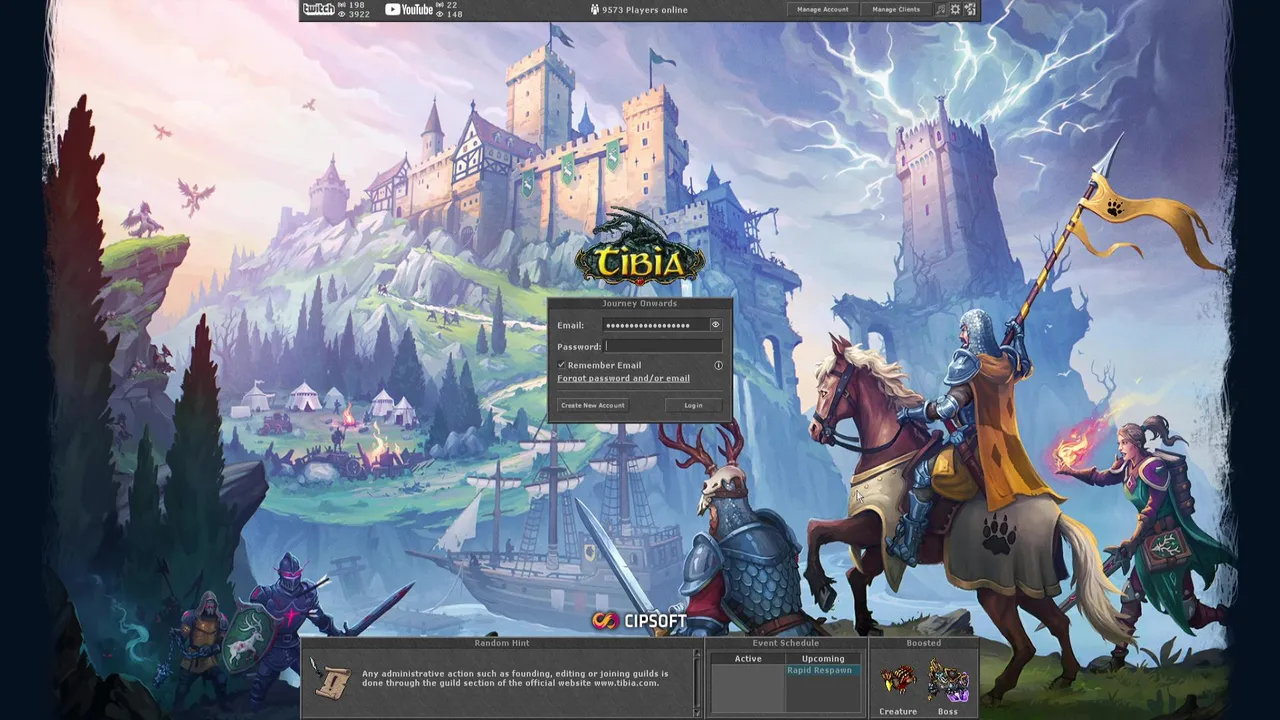Select the boosted Boss image
The width and height of the screenshot is (1280, 720).
point(948,680)
